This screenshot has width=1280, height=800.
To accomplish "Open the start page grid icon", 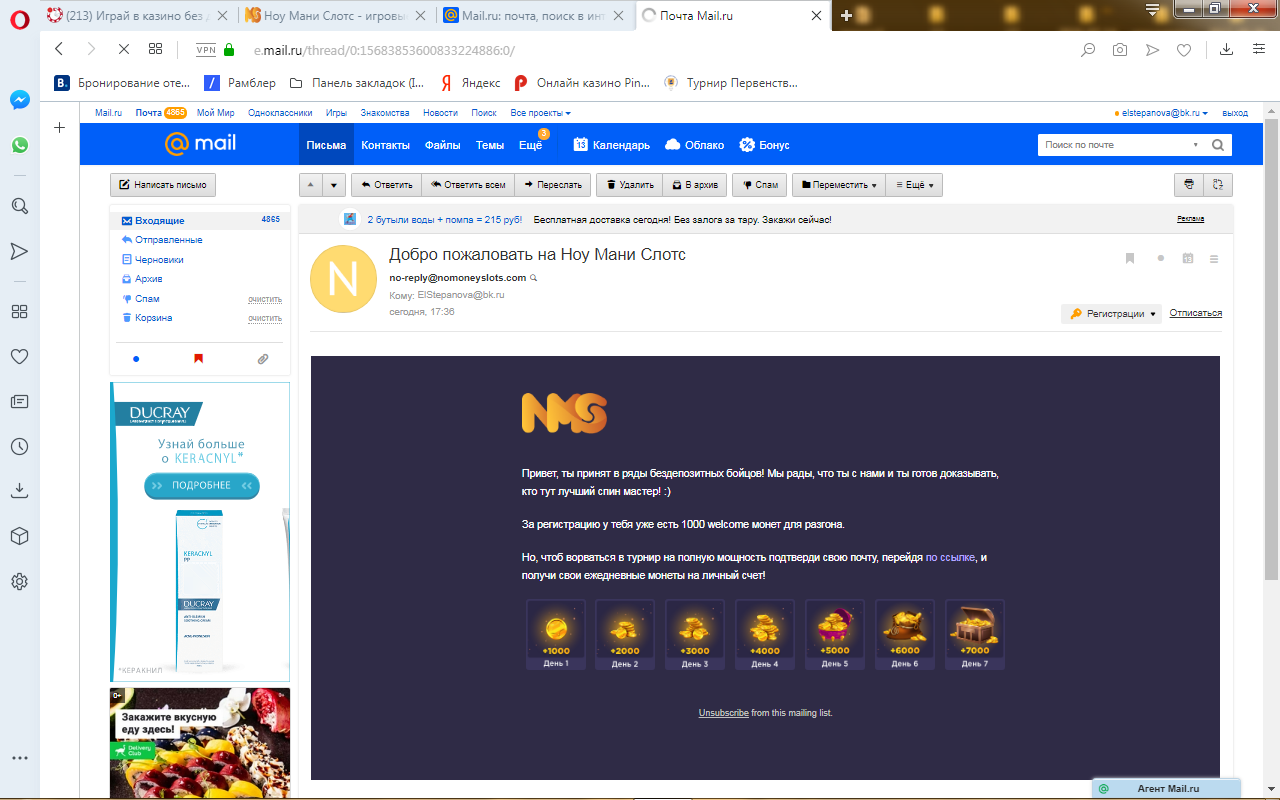I will point(155,49).
